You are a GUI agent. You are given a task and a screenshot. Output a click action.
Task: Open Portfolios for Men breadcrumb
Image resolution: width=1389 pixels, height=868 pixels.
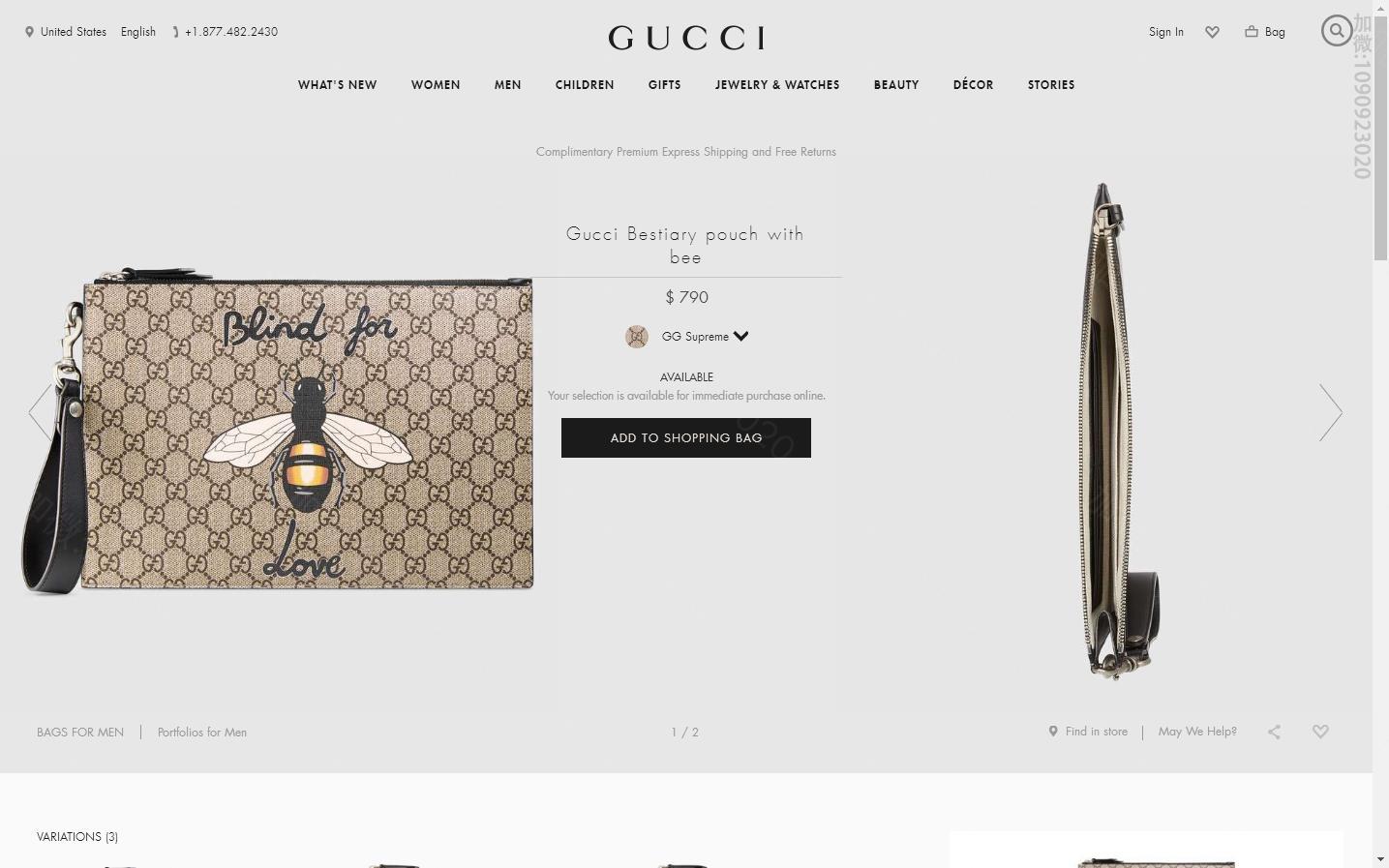(202, 733)
